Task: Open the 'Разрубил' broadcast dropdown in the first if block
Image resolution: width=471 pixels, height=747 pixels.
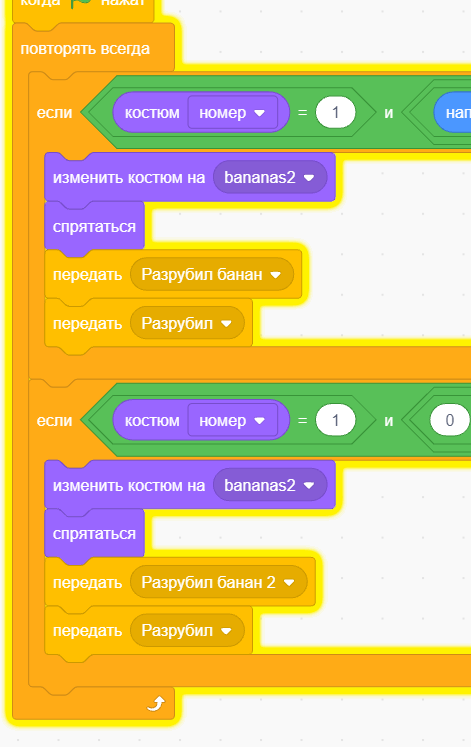Action: coord(187,323)
